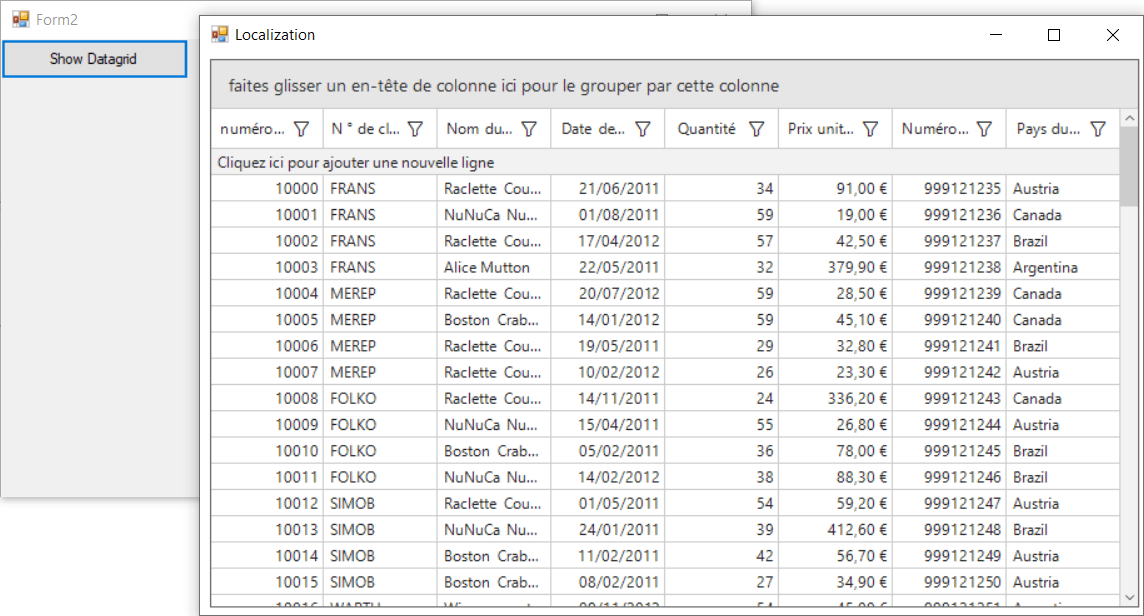1144x616 pixels.
Task: Close the Localization window
Action: coord(1113,34)
